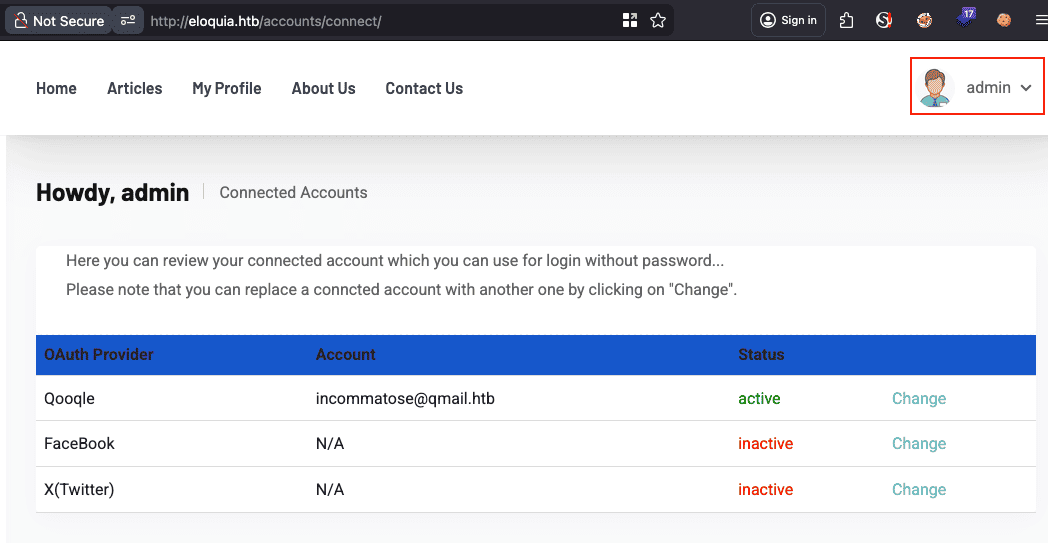
Task: Open the Contact Us nav item
Action: point(424,88)
